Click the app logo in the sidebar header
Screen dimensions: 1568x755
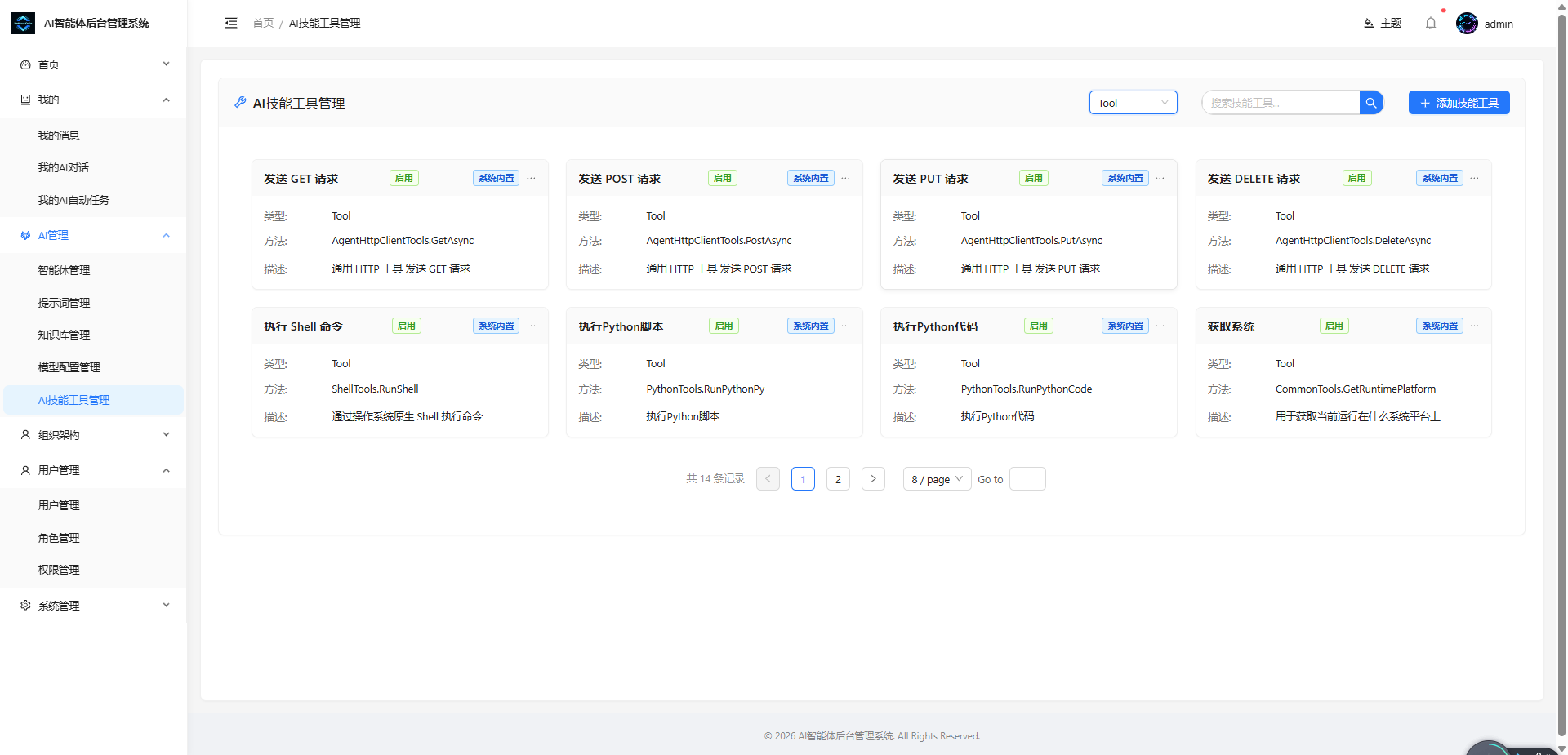tap(23, 23)
